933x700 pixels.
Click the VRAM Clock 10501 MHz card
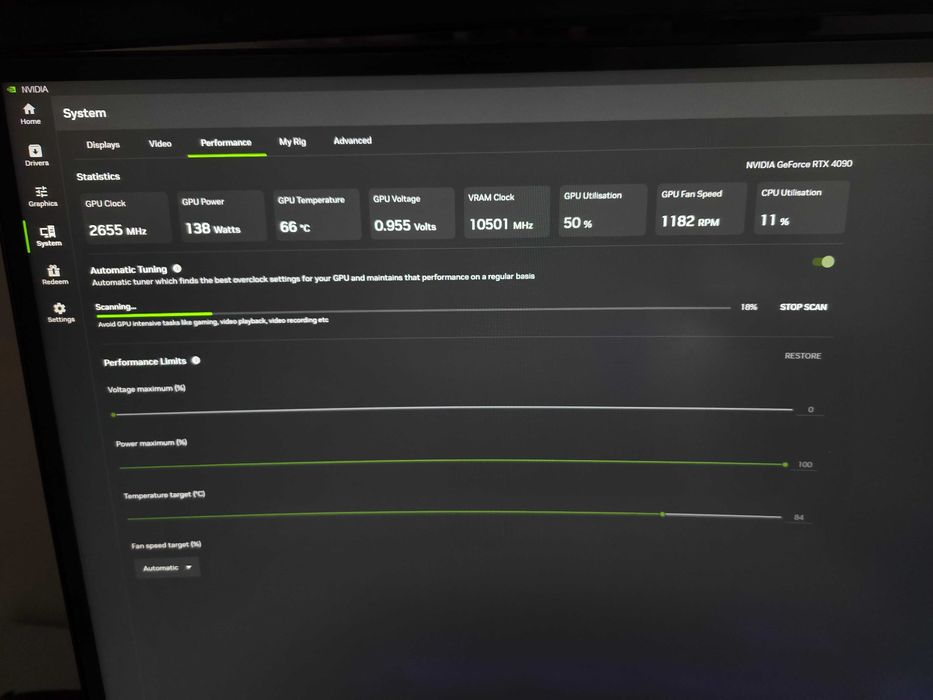pos(507,211)
